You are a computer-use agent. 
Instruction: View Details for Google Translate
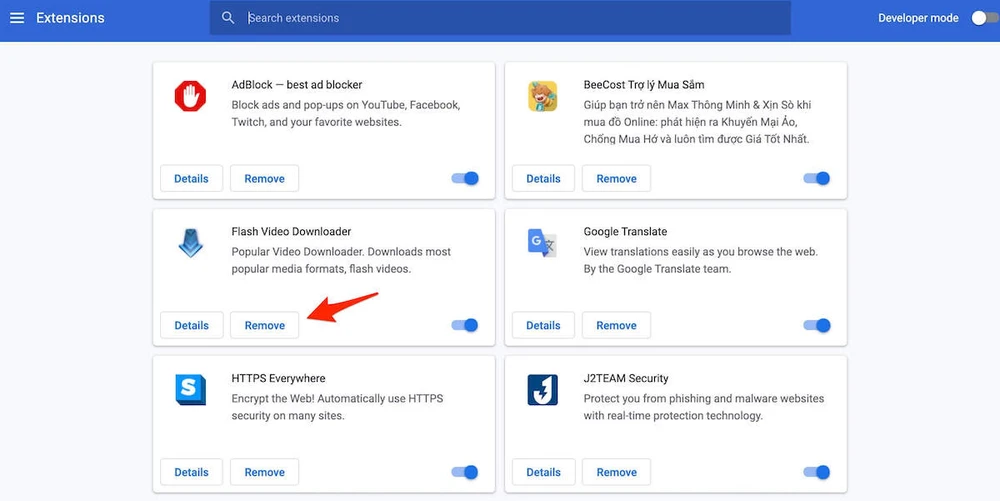point(543,325)
